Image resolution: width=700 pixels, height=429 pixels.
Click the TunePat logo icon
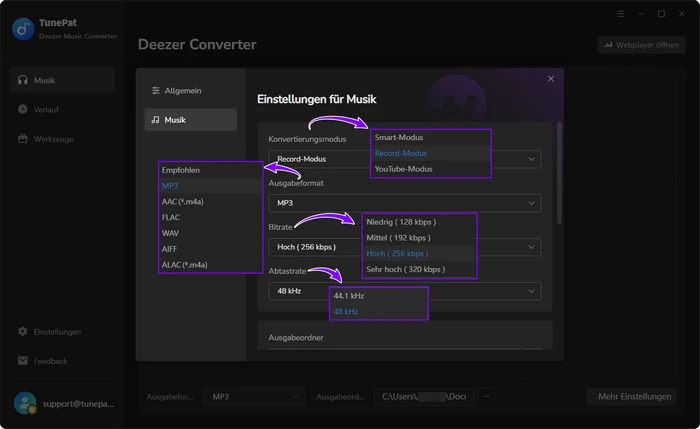pyautogui.click(x=23, y=29)
